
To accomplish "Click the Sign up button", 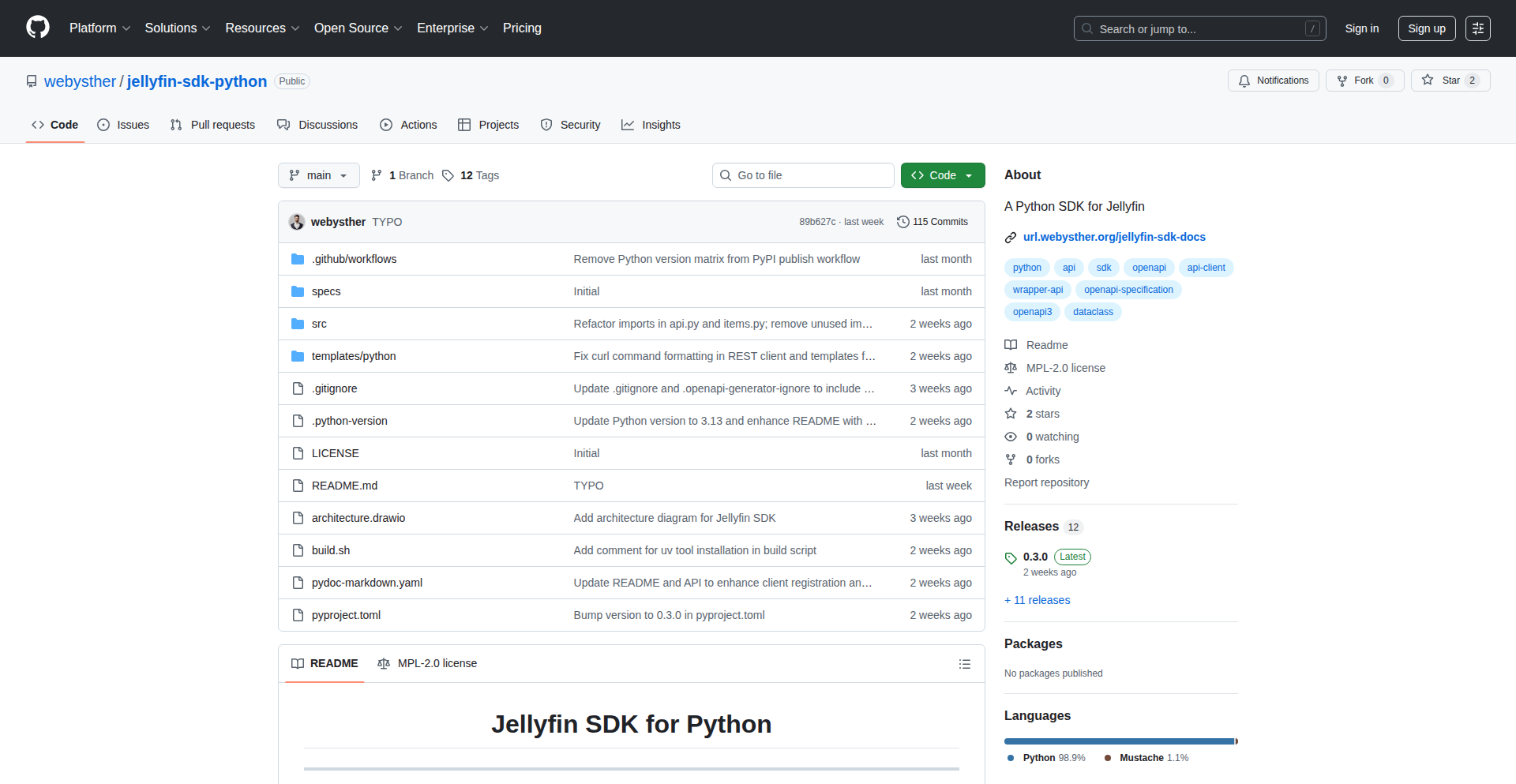I will tap(1426, 28).
